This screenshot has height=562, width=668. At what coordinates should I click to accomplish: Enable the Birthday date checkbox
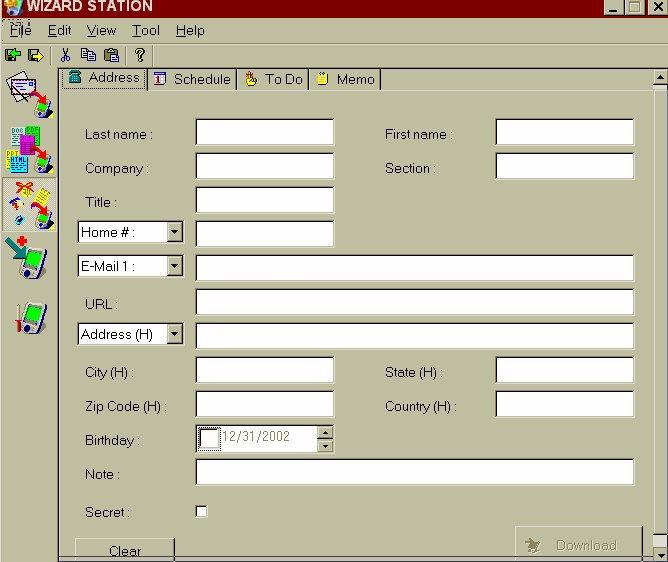click(x=209, y=438)
